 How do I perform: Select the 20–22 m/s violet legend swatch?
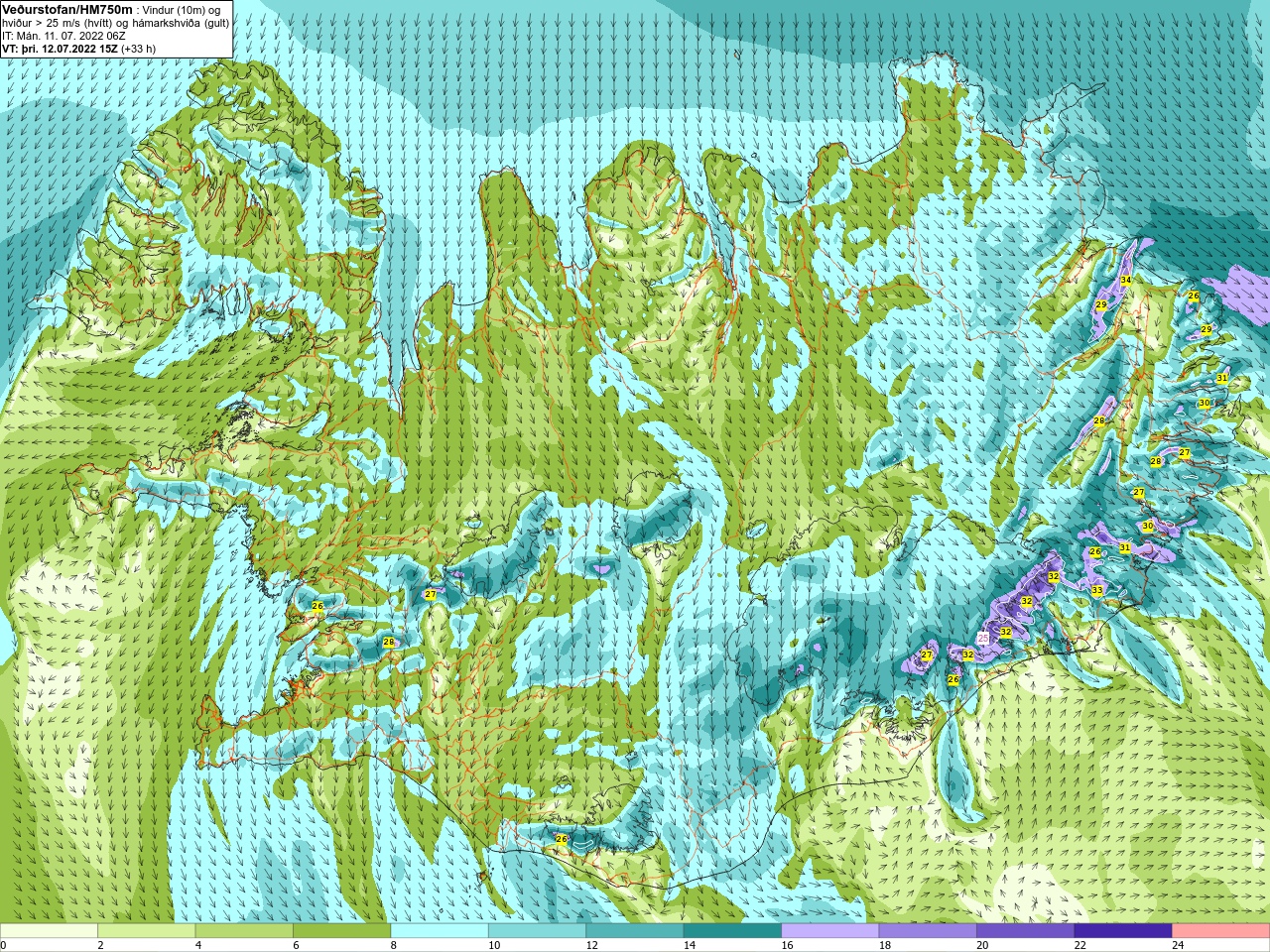click(1025, 931)
